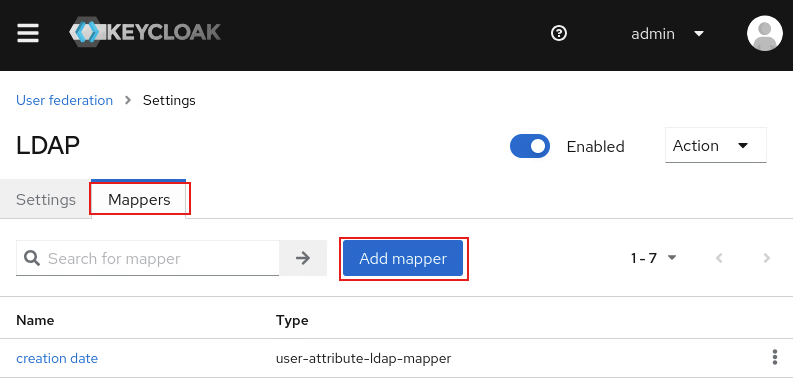The width and height of the screenshot is (793, 379).
Task: Click the LDAP page heading
Action: (48, 146)
